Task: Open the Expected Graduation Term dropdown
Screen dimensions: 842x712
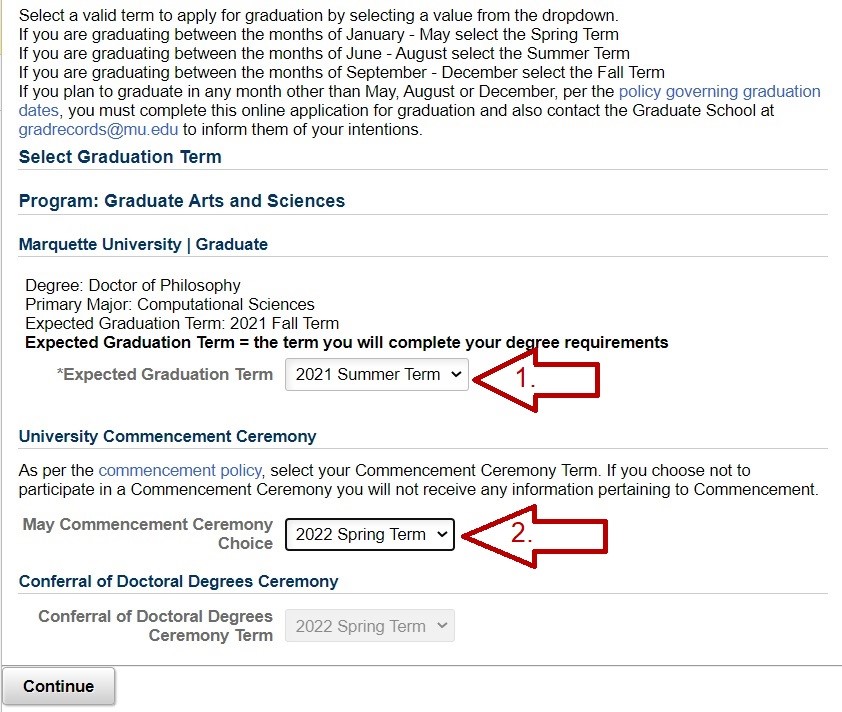Action: tap(376, 375)
